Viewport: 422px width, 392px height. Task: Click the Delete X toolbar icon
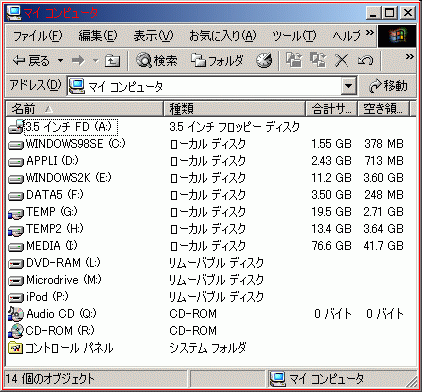pos(341,61)
